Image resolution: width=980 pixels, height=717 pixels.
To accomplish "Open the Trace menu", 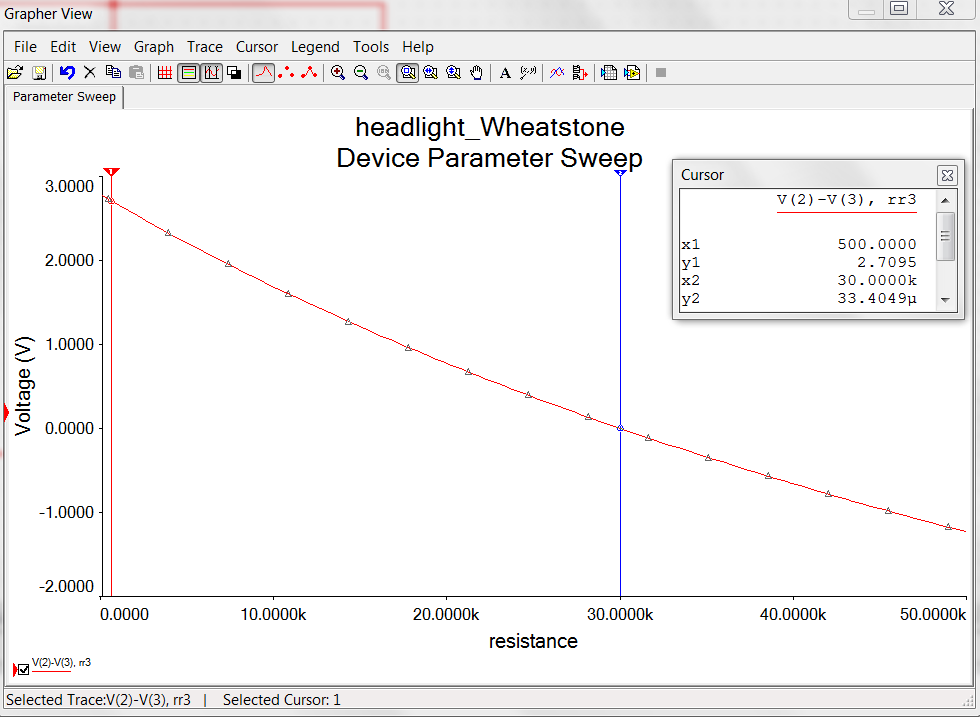I will 205,47.
